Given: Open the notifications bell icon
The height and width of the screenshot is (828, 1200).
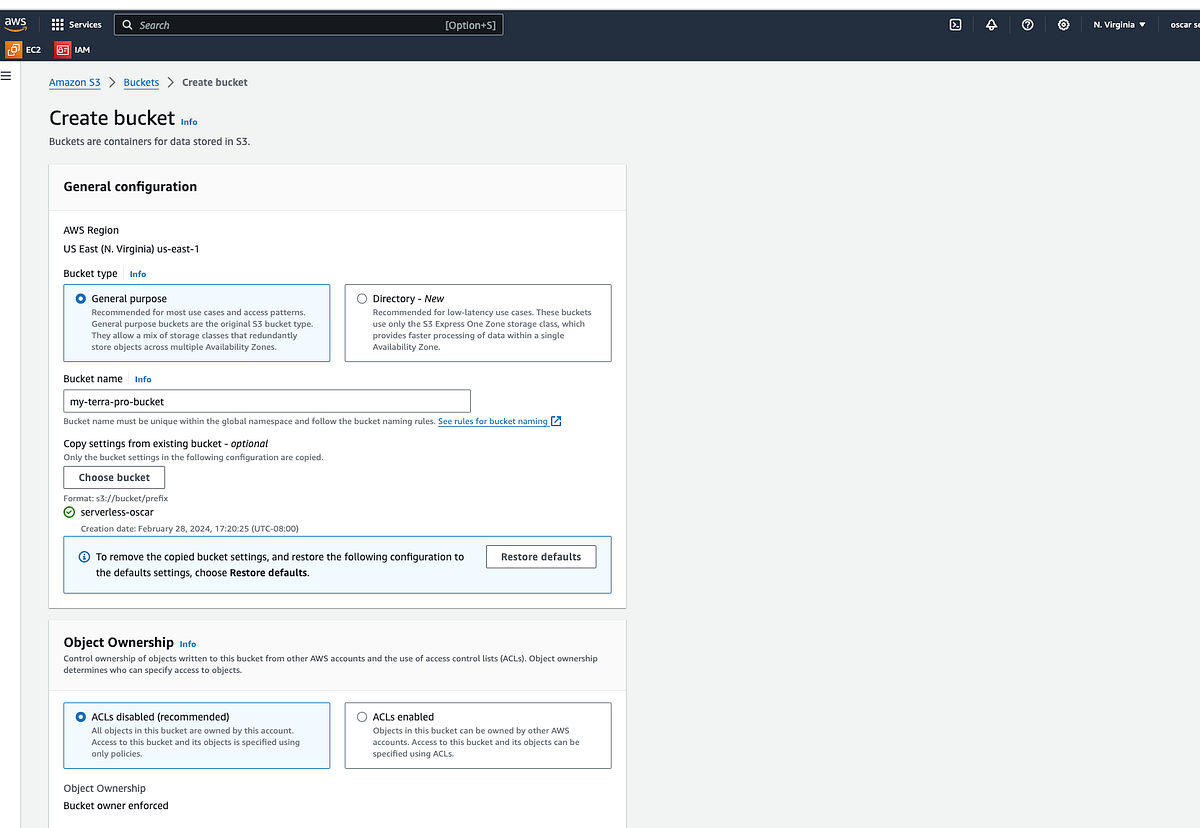Looking at the screenshot, I should coord(991,24).
